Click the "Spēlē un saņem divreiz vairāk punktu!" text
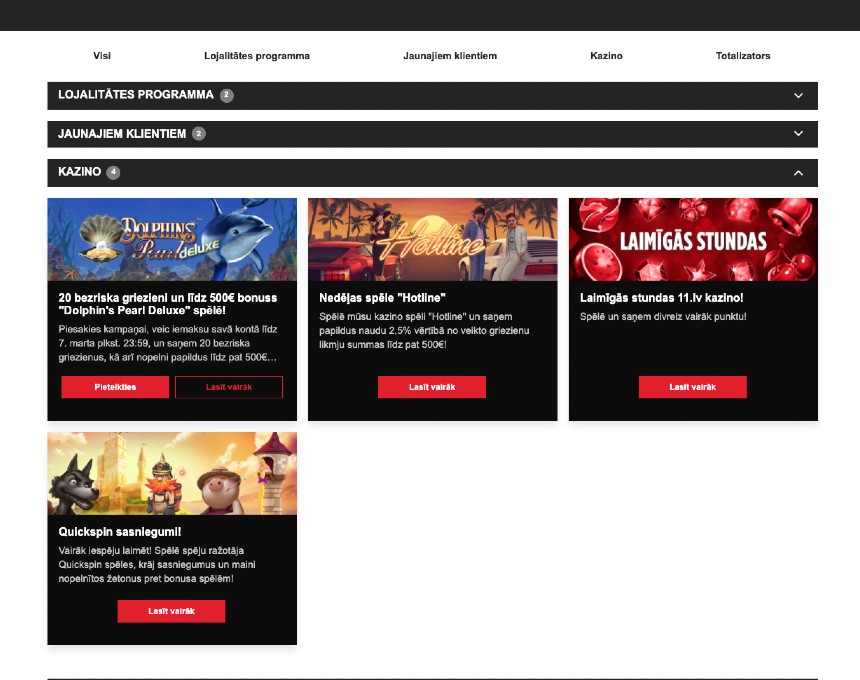The image size is (860, 680). [663, 316]
